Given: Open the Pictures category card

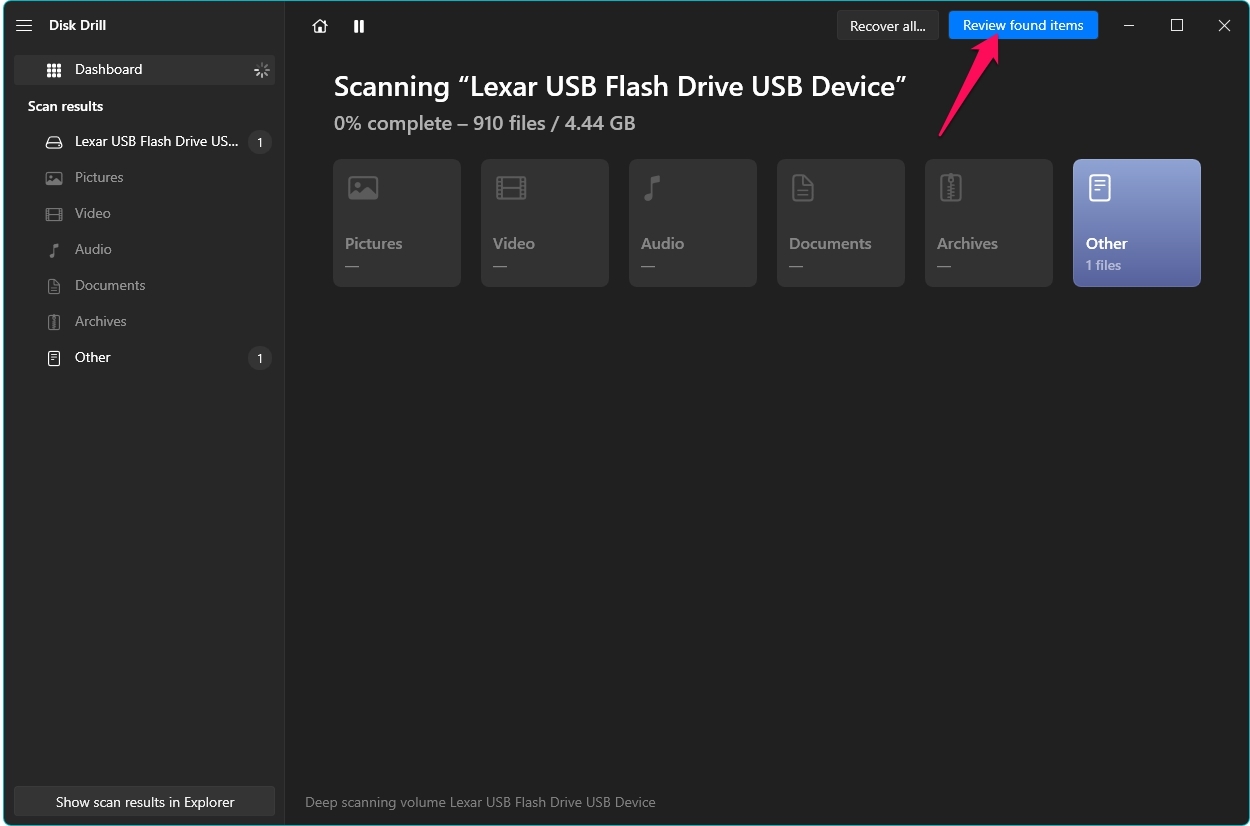Looking at the screenshot, I should click(x=397, y=223).
